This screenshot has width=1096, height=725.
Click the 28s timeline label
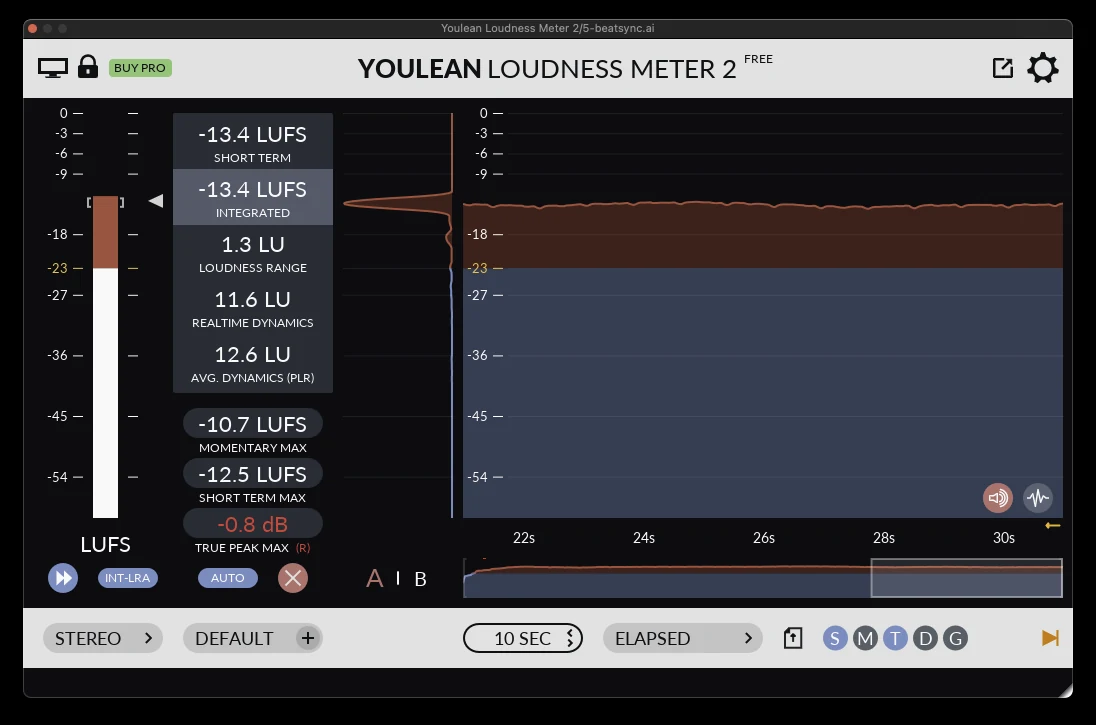884,538
